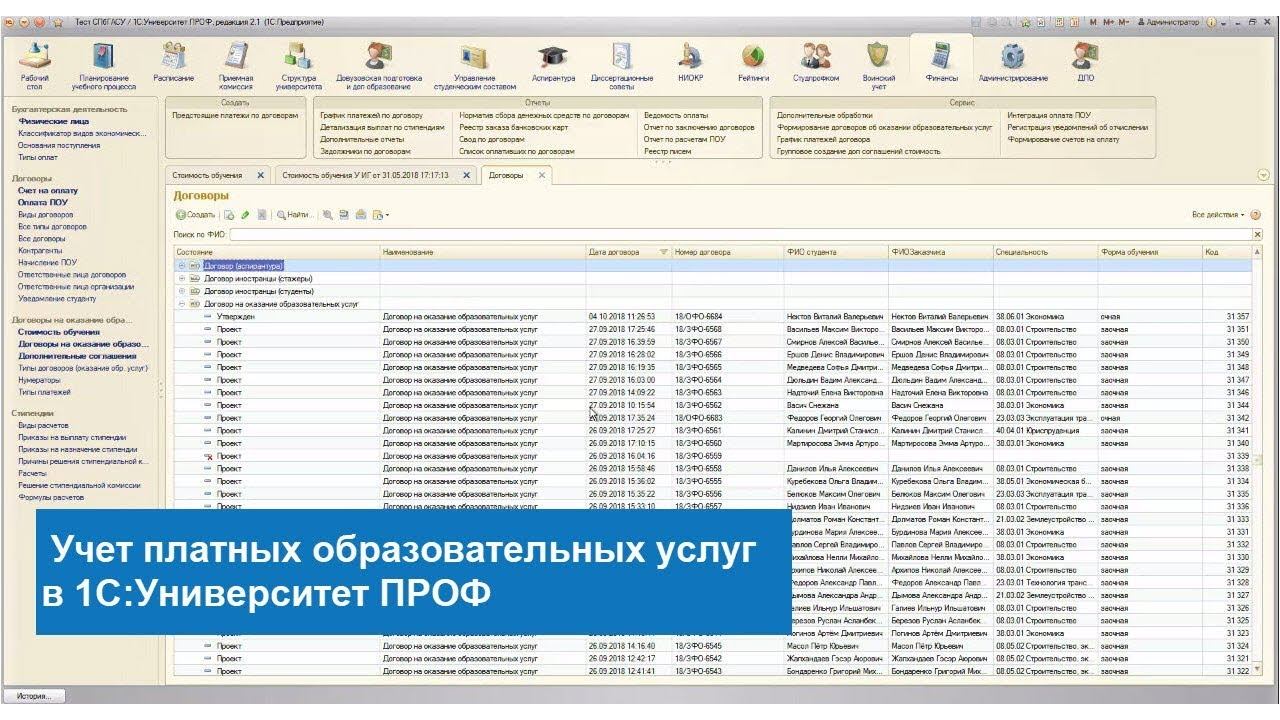The width and height of the screenshot is (1280, 720).
Task: Open the НИОКР section
Action: [690, 60]
